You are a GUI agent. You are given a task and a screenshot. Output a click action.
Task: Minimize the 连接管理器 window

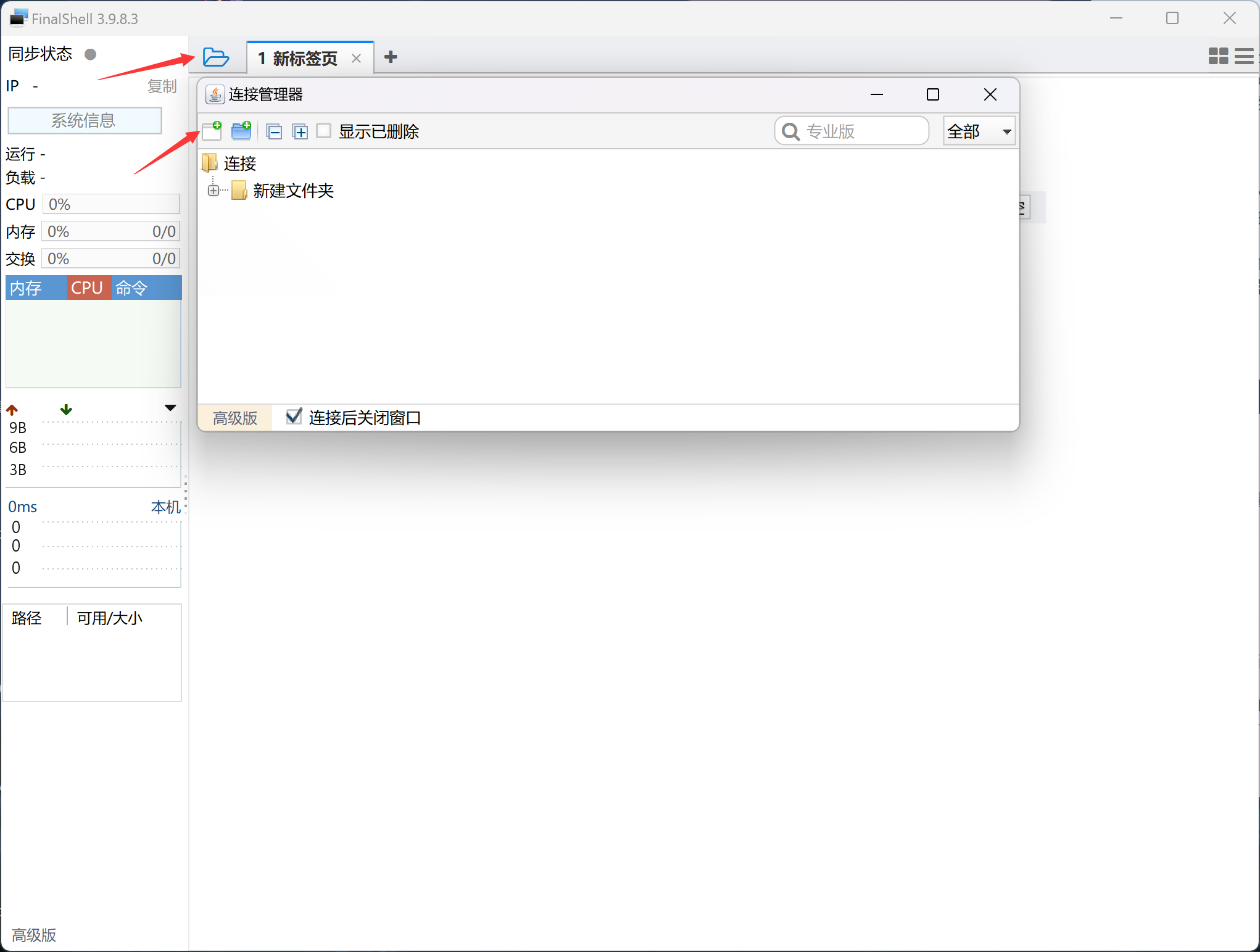coord(877,94)
